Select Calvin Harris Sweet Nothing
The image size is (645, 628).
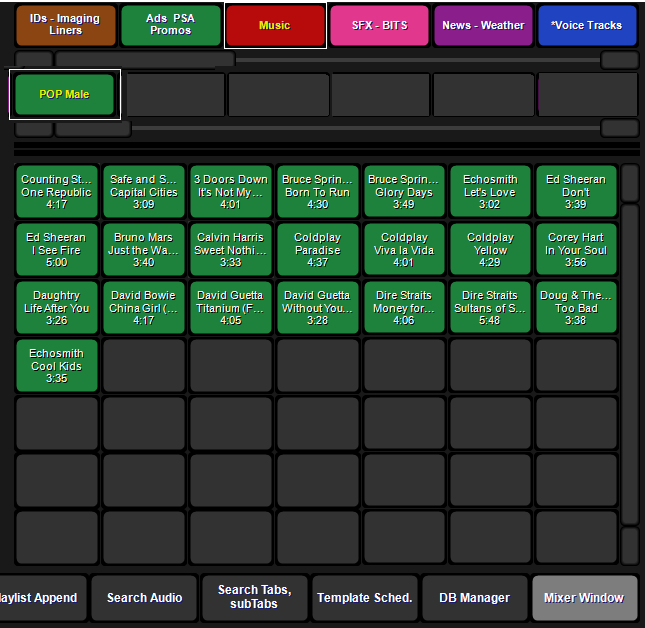pyautogui.click(x=231, y=250)
